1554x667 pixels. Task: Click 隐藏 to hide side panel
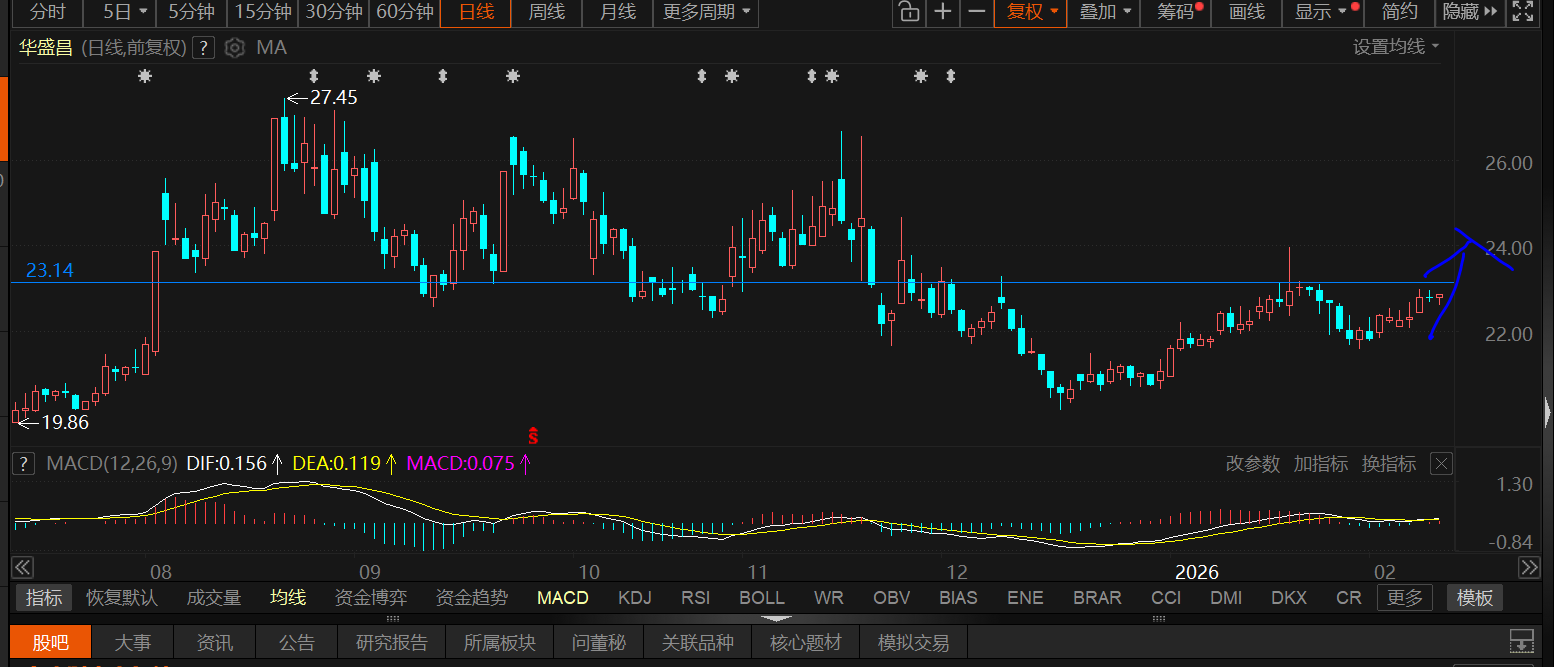pyautogui.click(x=1470, y=12)
